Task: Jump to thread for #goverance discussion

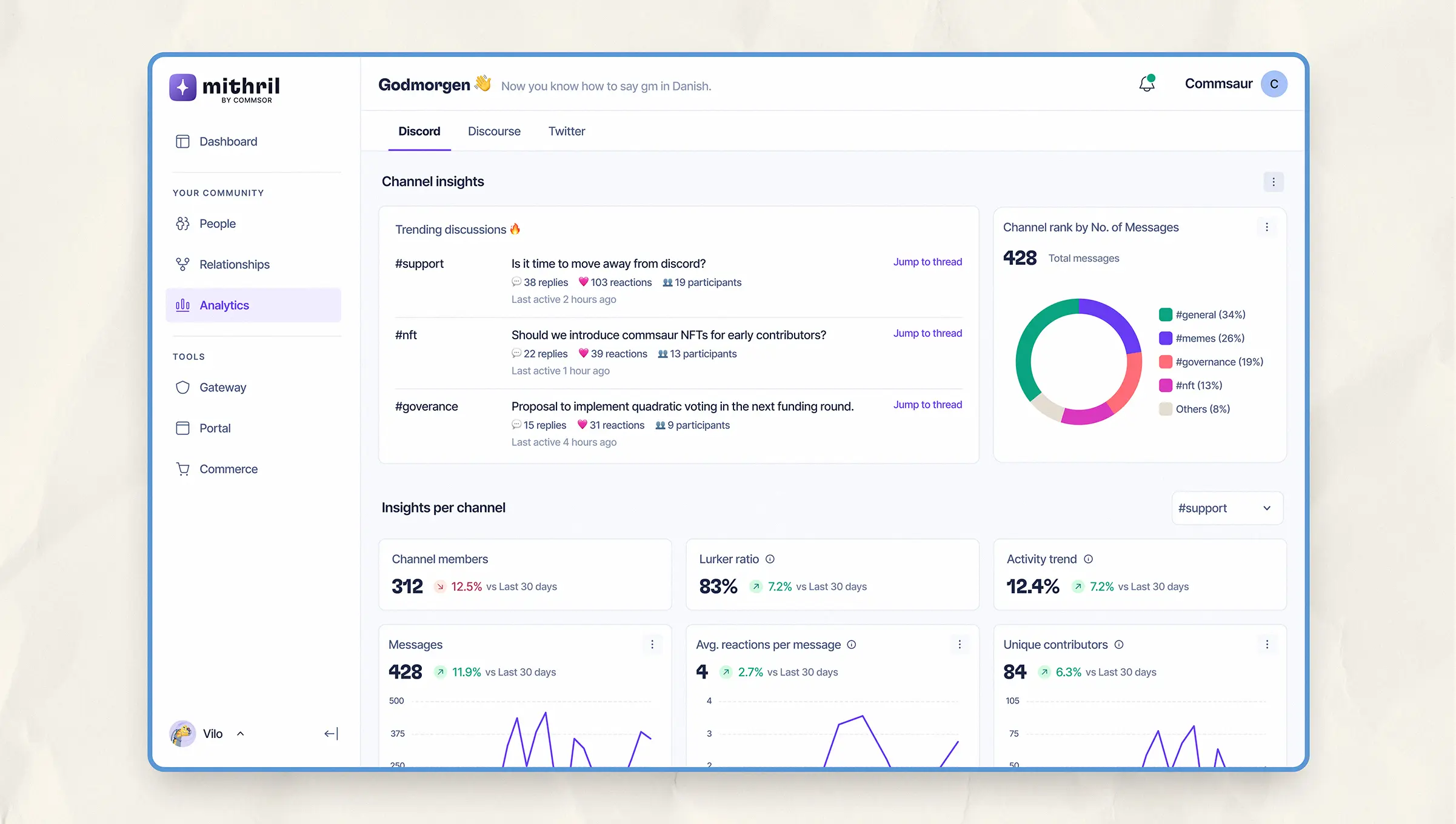Action: point(927,405)
